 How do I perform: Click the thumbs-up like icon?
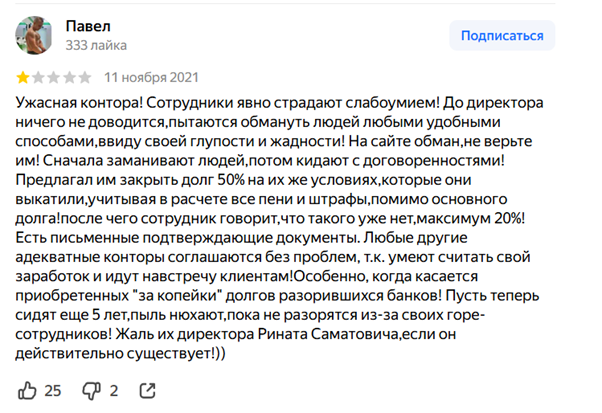pos(27,389)
